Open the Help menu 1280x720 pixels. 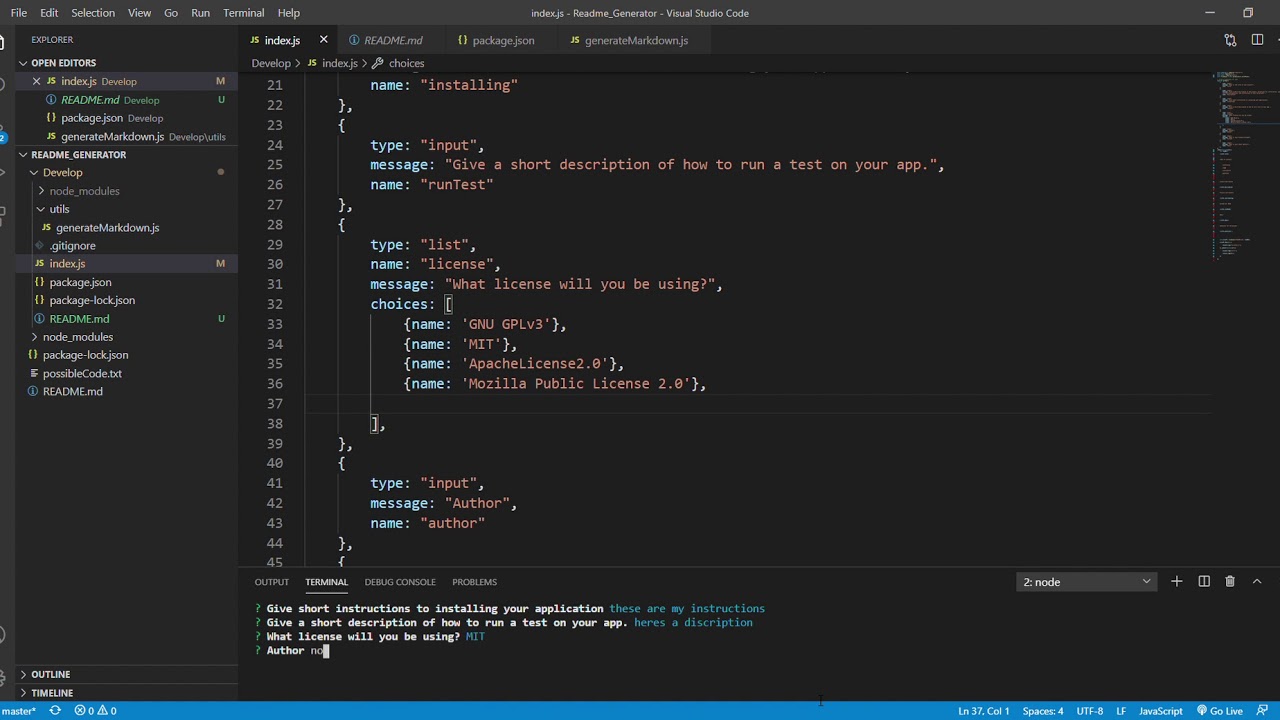(x=289, y=13)
